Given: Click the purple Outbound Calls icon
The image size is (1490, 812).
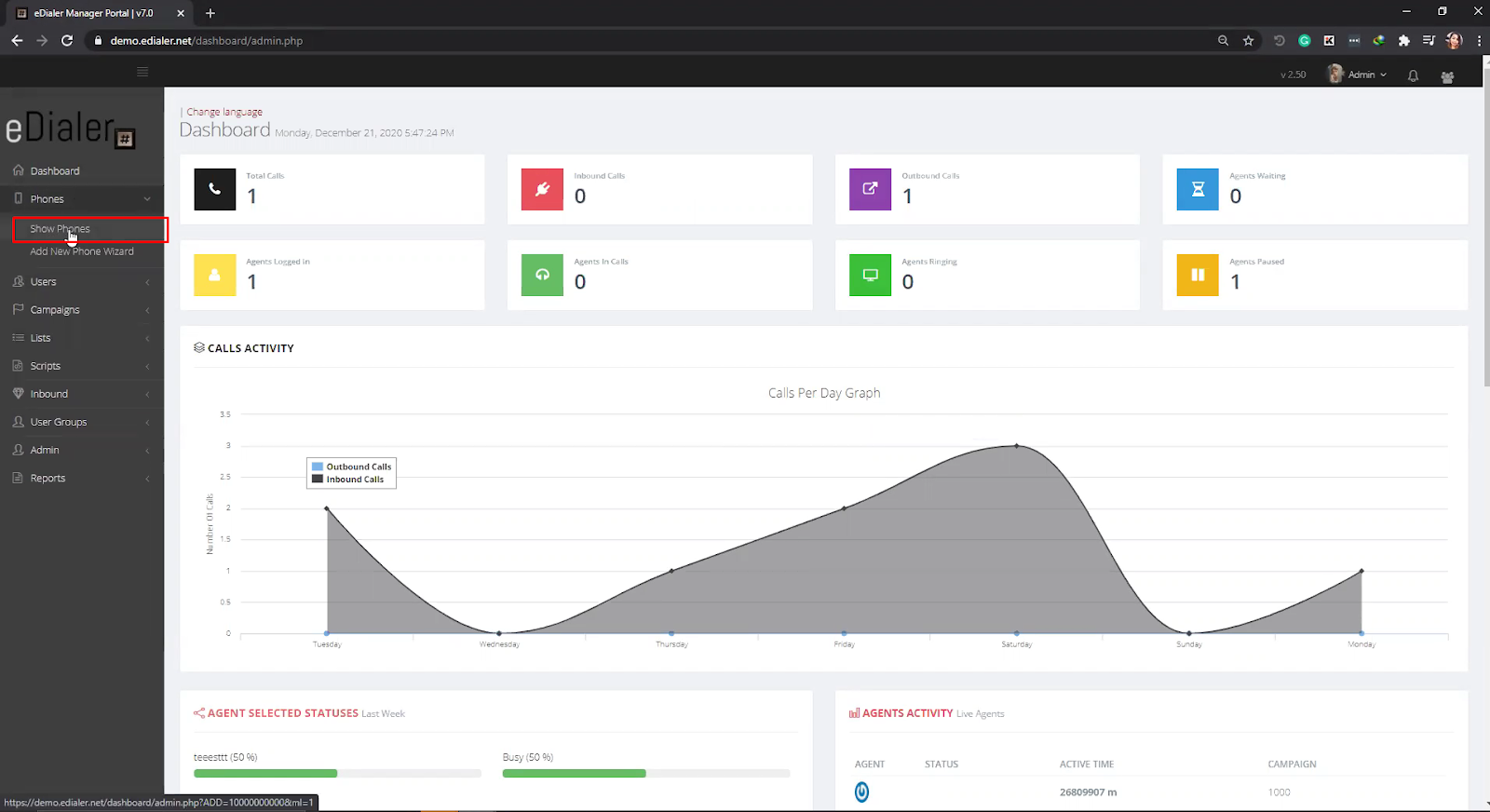Looking at the screenshot, I should pos(870,189).
